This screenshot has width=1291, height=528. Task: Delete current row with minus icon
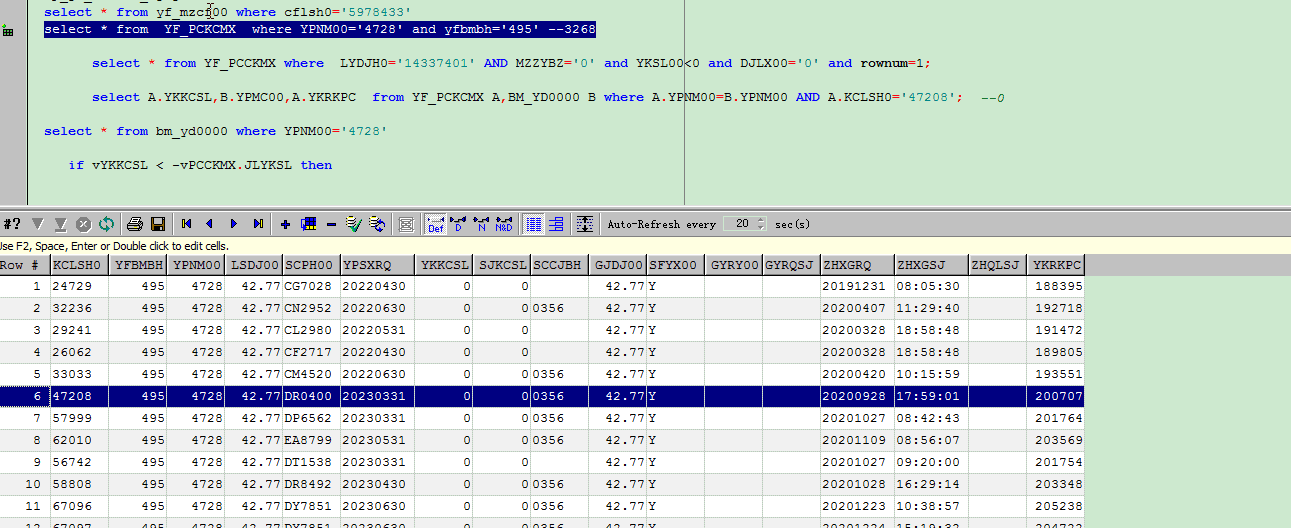click(331, 224)
